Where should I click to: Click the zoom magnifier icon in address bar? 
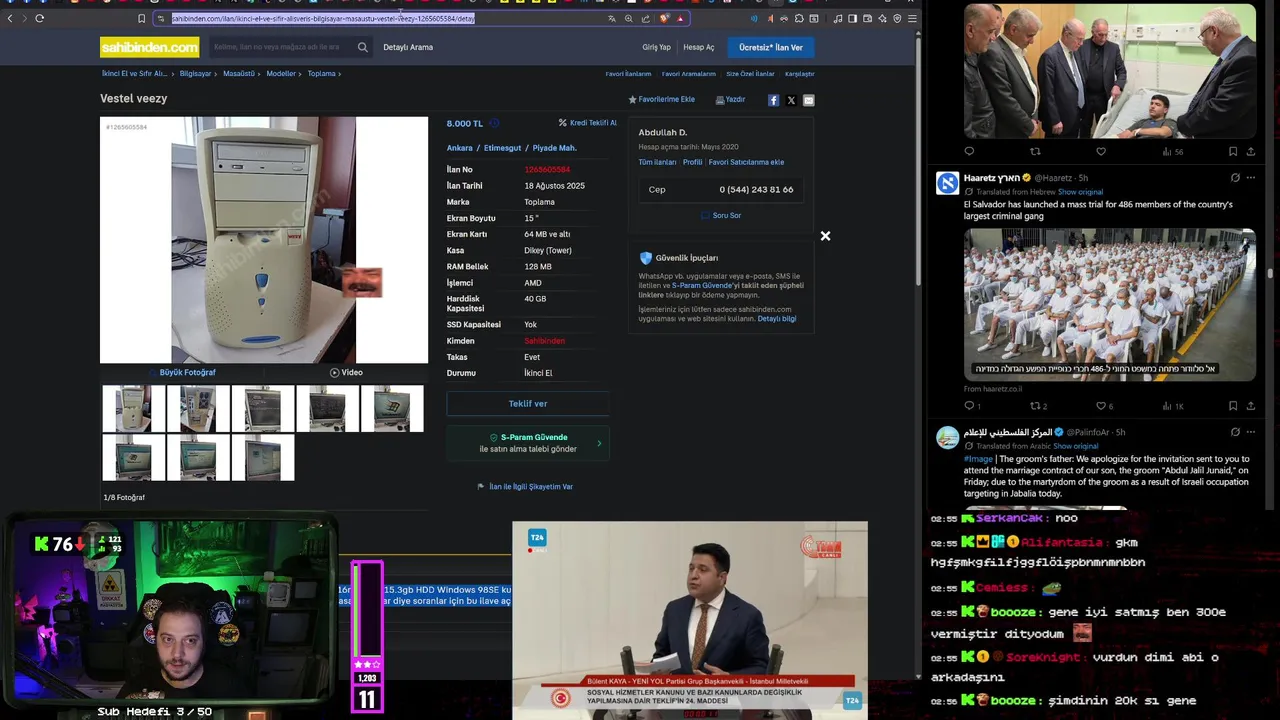coord(629,18)
